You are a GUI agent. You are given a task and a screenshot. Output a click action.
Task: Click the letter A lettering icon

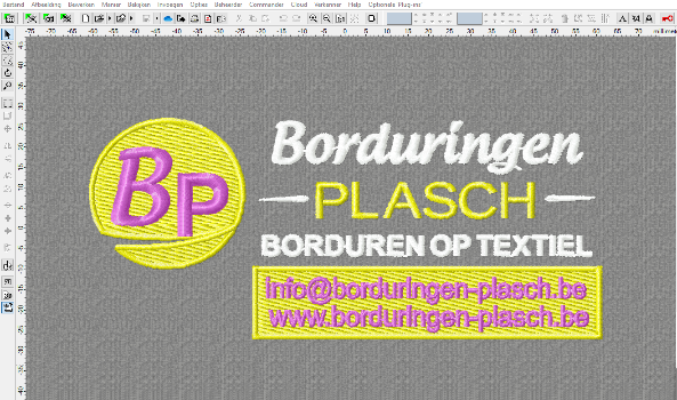(622, 19)
